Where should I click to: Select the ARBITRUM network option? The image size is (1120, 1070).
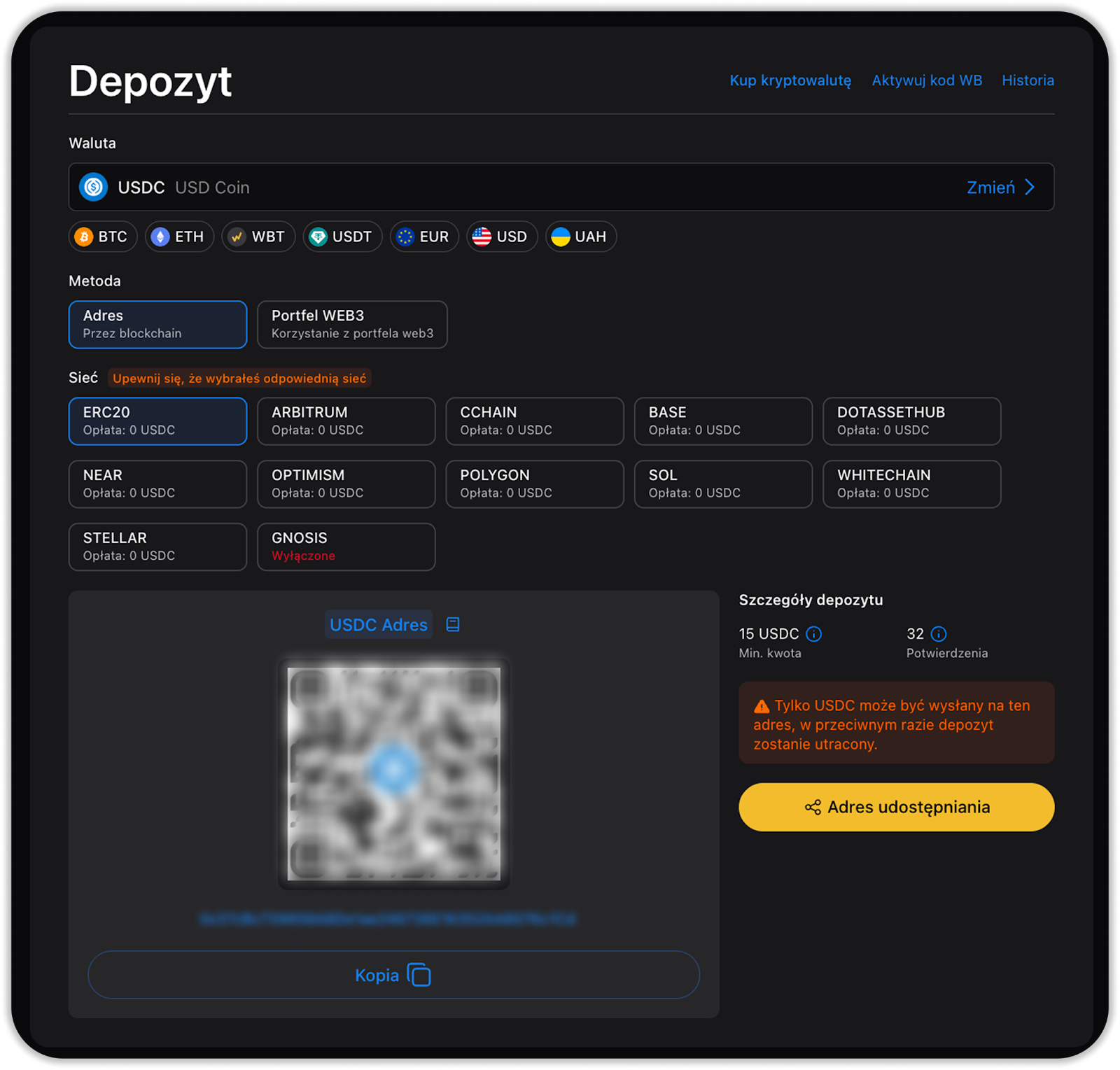[346, 421]
